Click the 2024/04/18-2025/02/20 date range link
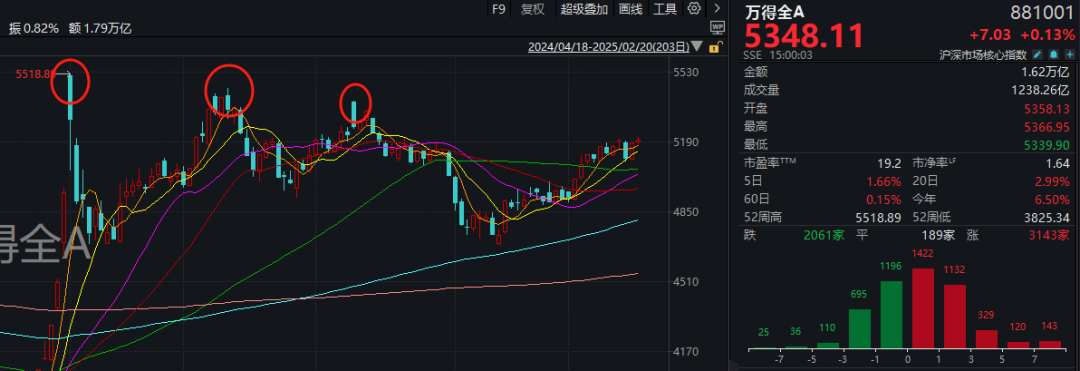Image resolution: width=1080 pixels, height=371 pixels. coord(608,47)
